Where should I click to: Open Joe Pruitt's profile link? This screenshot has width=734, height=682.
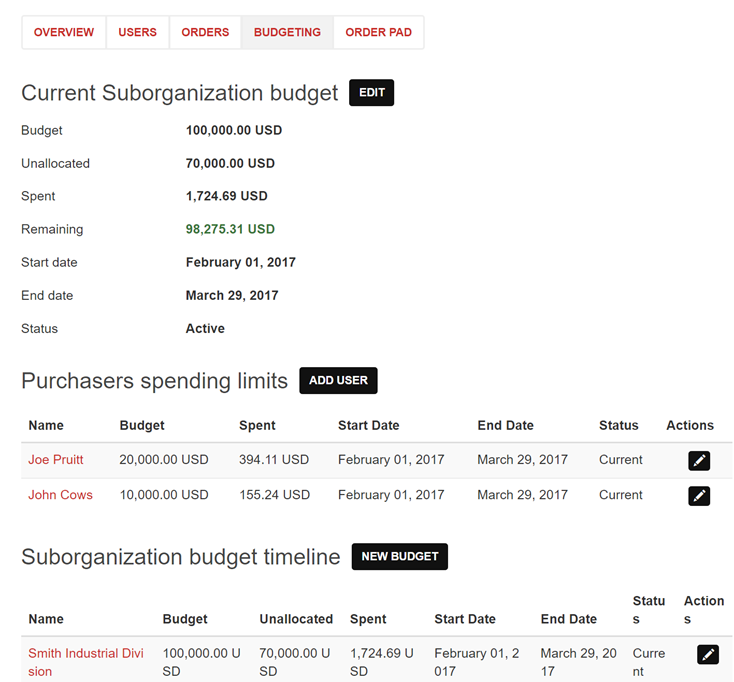click(56, 460)
